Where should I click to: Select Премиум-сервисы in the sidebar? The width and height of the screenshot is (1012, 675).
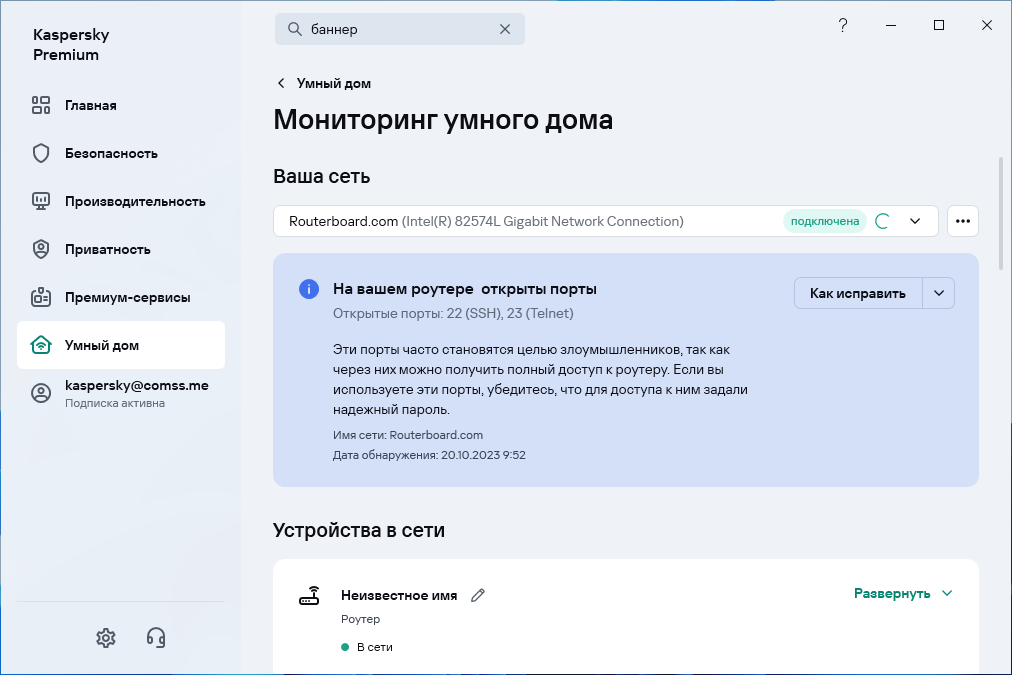click(121, 297)
